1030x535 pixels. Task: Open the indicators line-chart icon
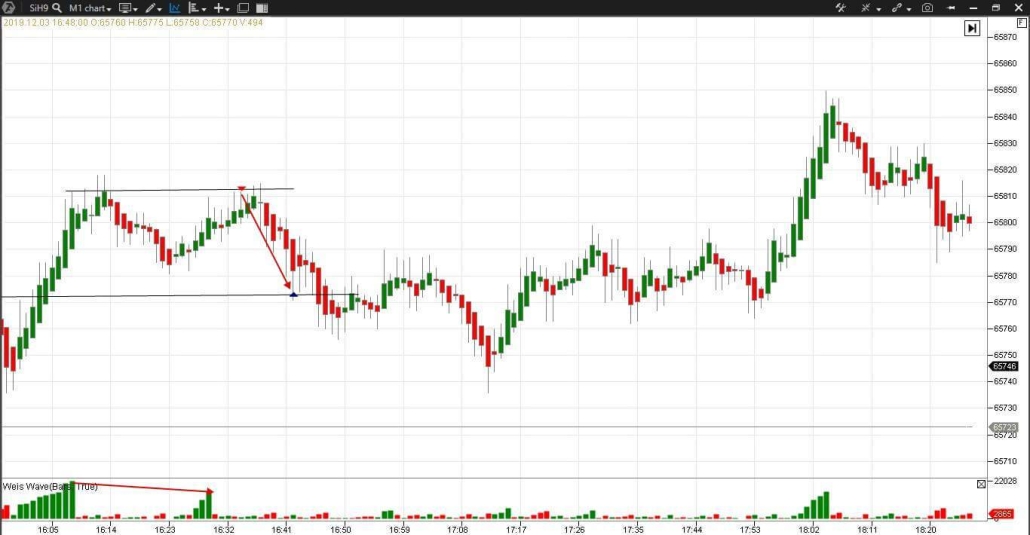175,8
